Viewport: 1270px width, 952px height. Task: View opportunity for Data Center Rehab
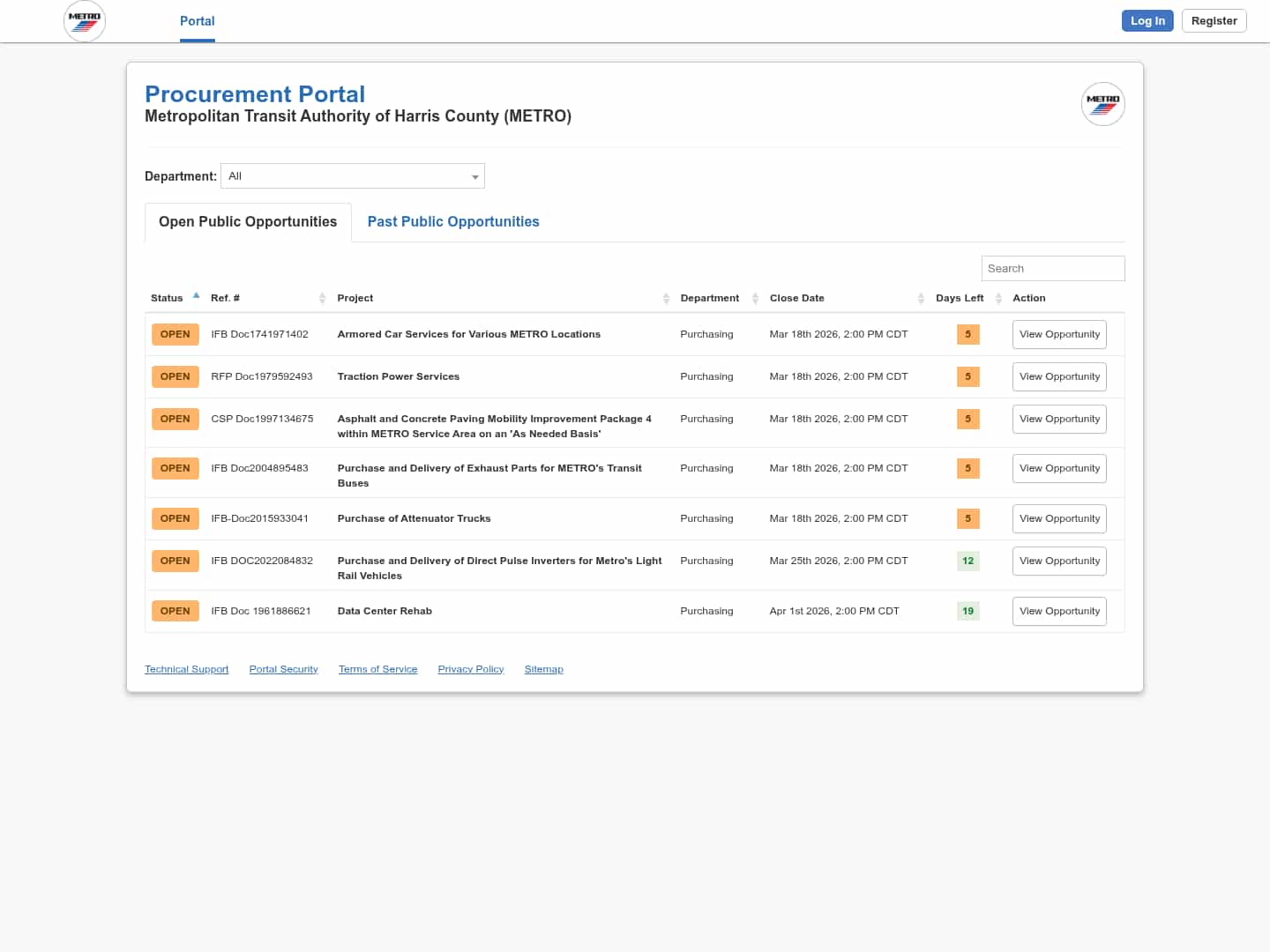[x=1059, y=612]
